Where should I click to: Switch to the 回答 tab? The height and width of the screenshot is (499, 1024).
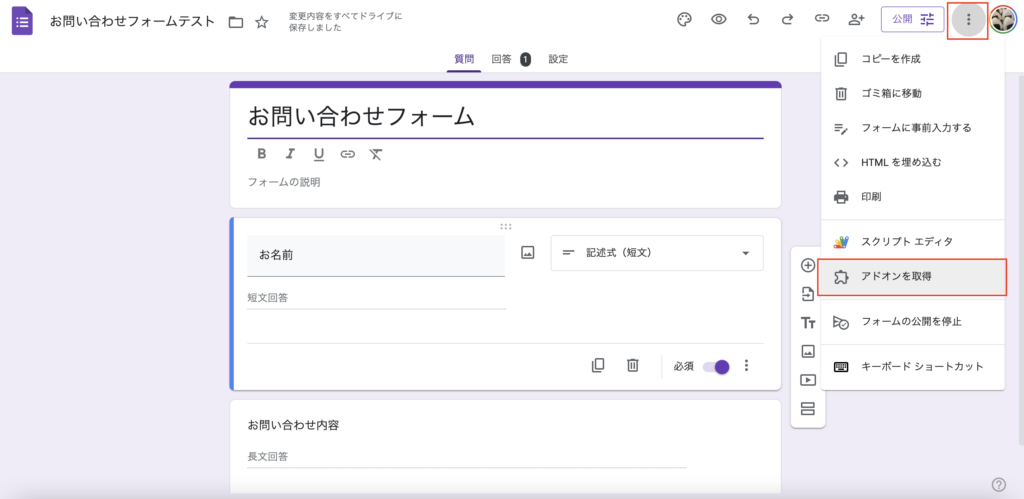pyautogui.click(x=511, y=59)
